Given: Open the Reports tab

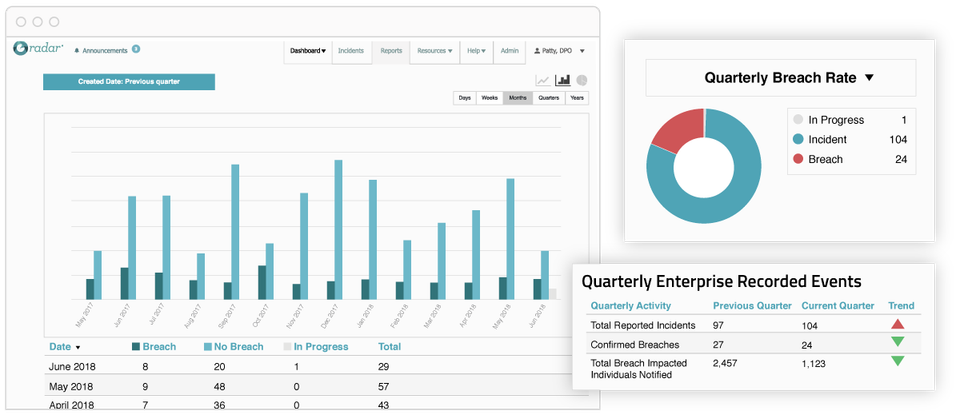Looking at the screenshot, I should 391,51.
